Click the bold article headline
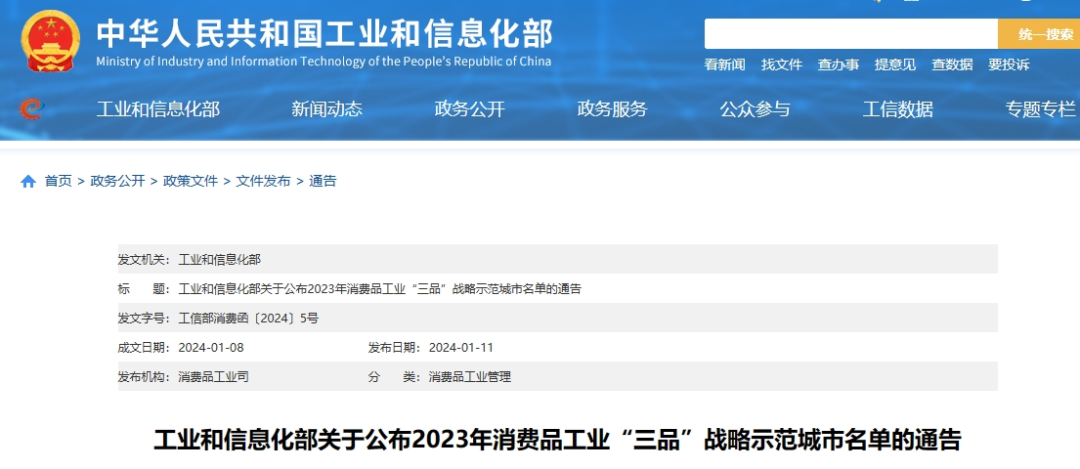The image size is (1080, 469). [x=557, y=439]
